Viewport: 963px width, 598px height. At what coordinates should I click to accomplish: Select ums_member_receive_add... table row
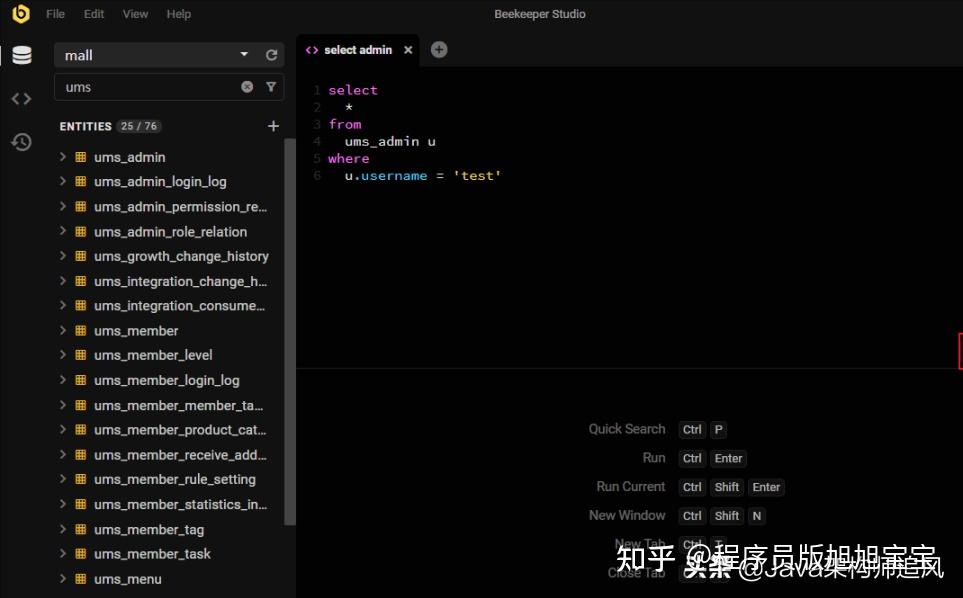tap(169, 455)
